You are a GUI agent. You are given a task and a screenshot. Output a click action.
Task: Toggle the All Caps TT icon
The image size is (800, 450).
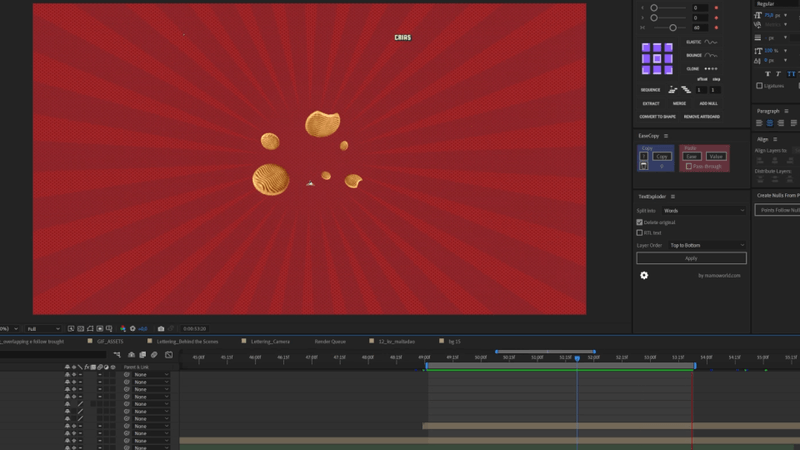click(790, 74)
